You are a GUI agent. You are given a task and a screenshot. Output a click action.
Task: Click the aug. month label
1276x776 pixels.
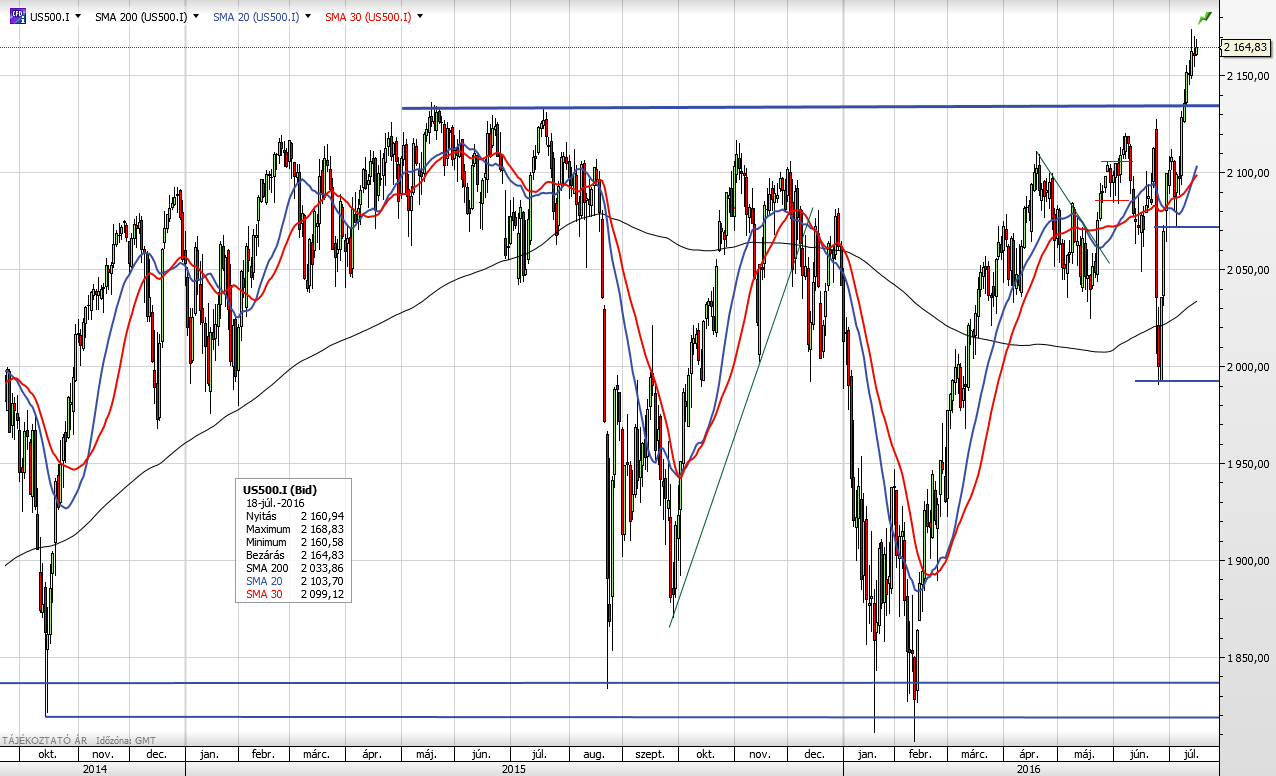(594, 754)
